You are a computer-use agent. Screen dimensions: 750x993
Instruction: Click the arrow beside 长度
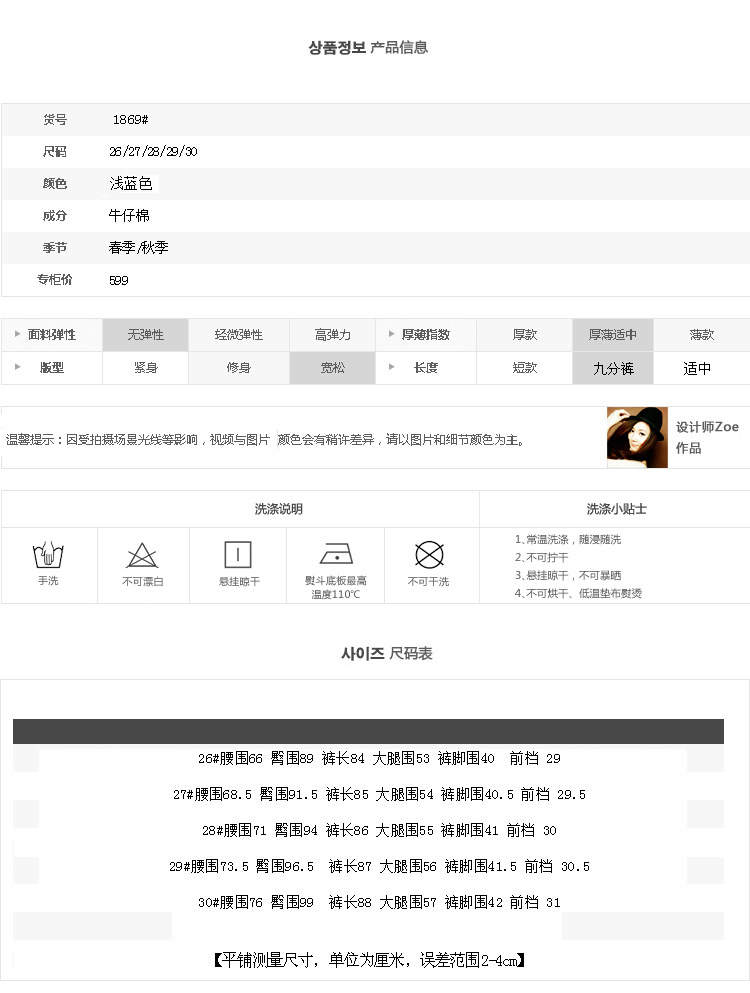coord(391,367)
